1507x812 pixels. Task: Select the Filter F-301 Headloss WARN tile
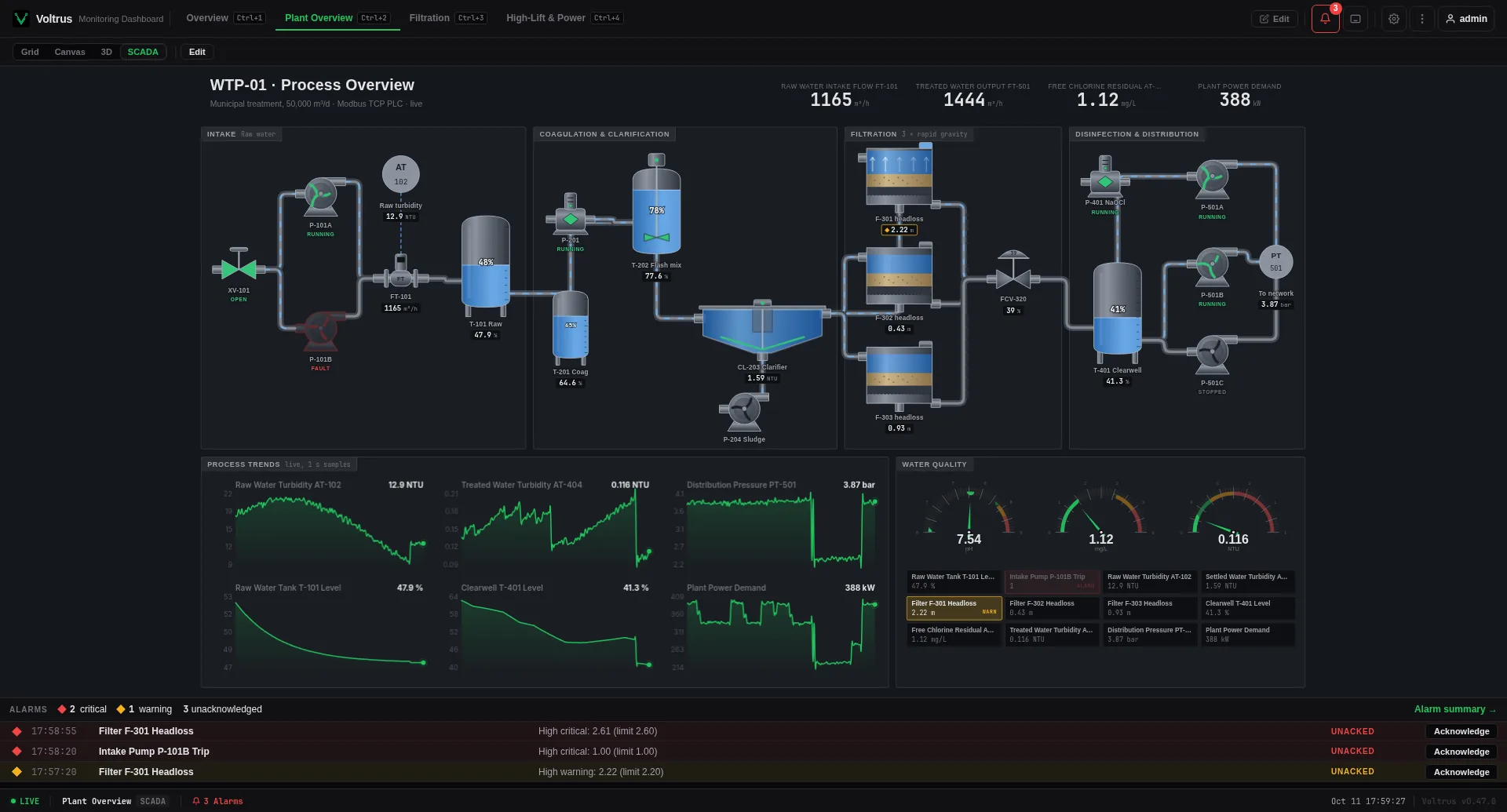click(x=954, y=608)
